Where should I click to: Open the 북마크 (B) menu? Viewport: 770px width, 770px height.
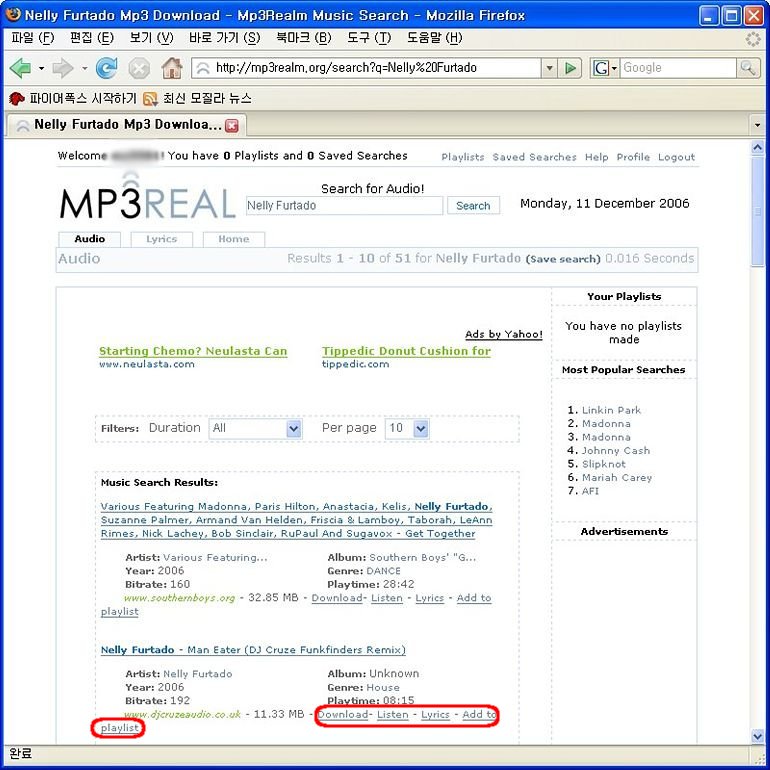pos(304,38)
